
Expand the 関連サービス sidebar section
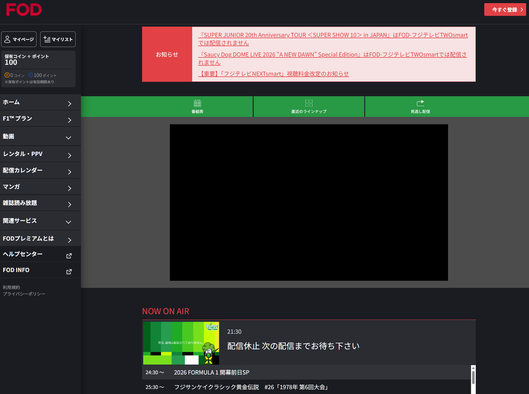pyautogui.click(x=40, y=221)
